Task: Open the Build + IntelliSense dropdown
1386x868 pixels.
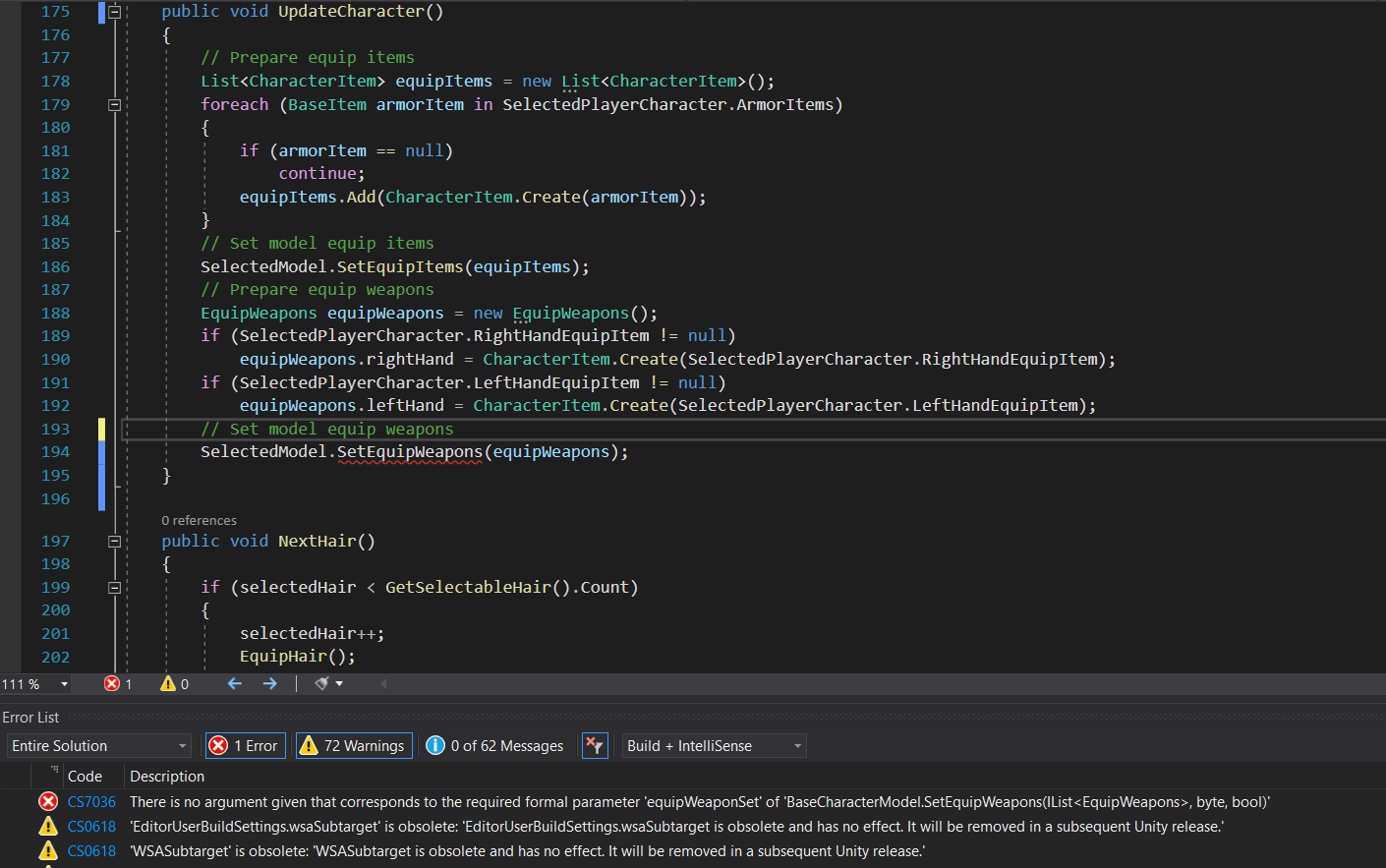Action: click(x=714, y=745)
